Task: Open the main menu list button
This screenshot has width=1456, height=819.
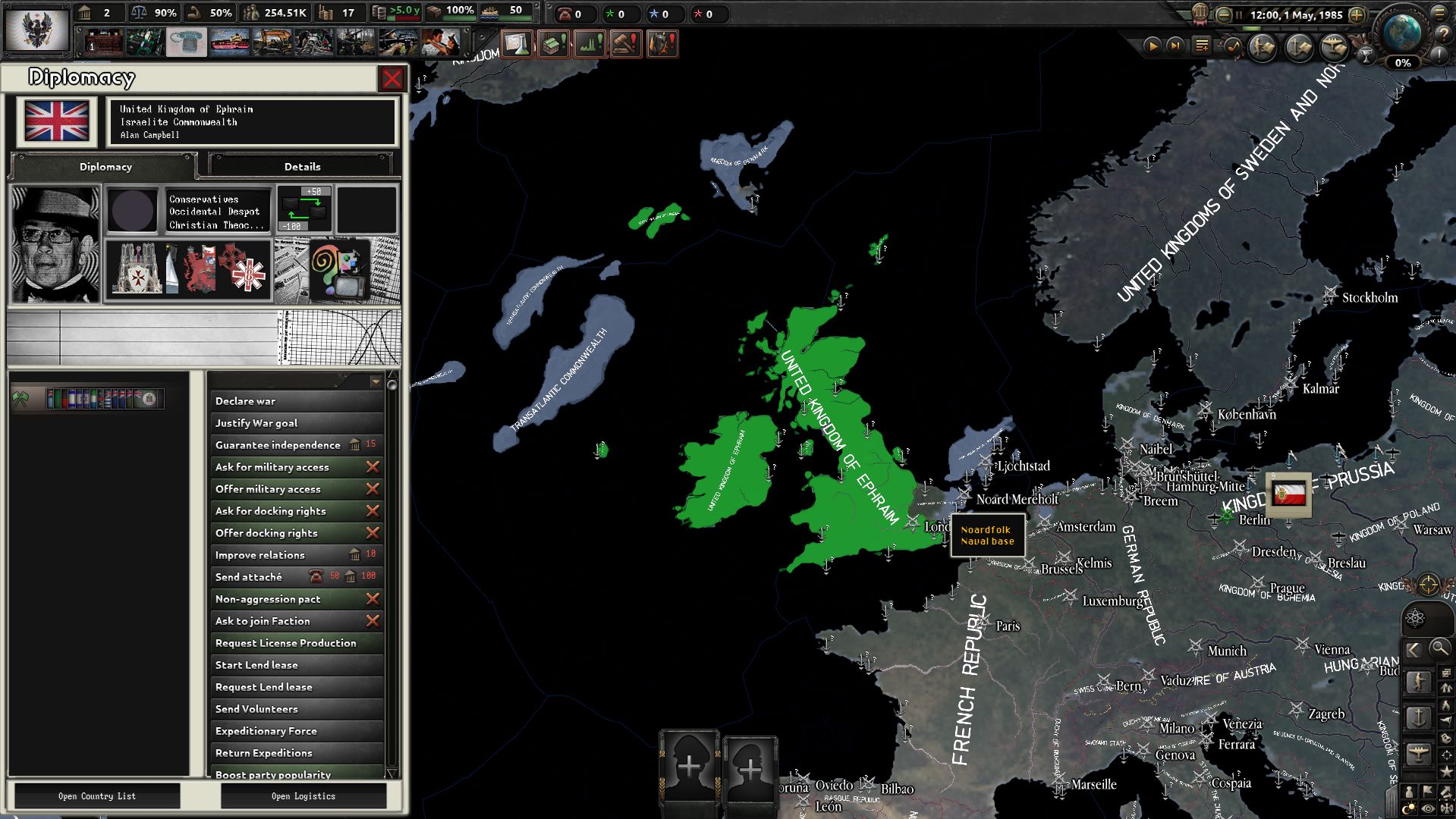Action: click(1439, 13)
